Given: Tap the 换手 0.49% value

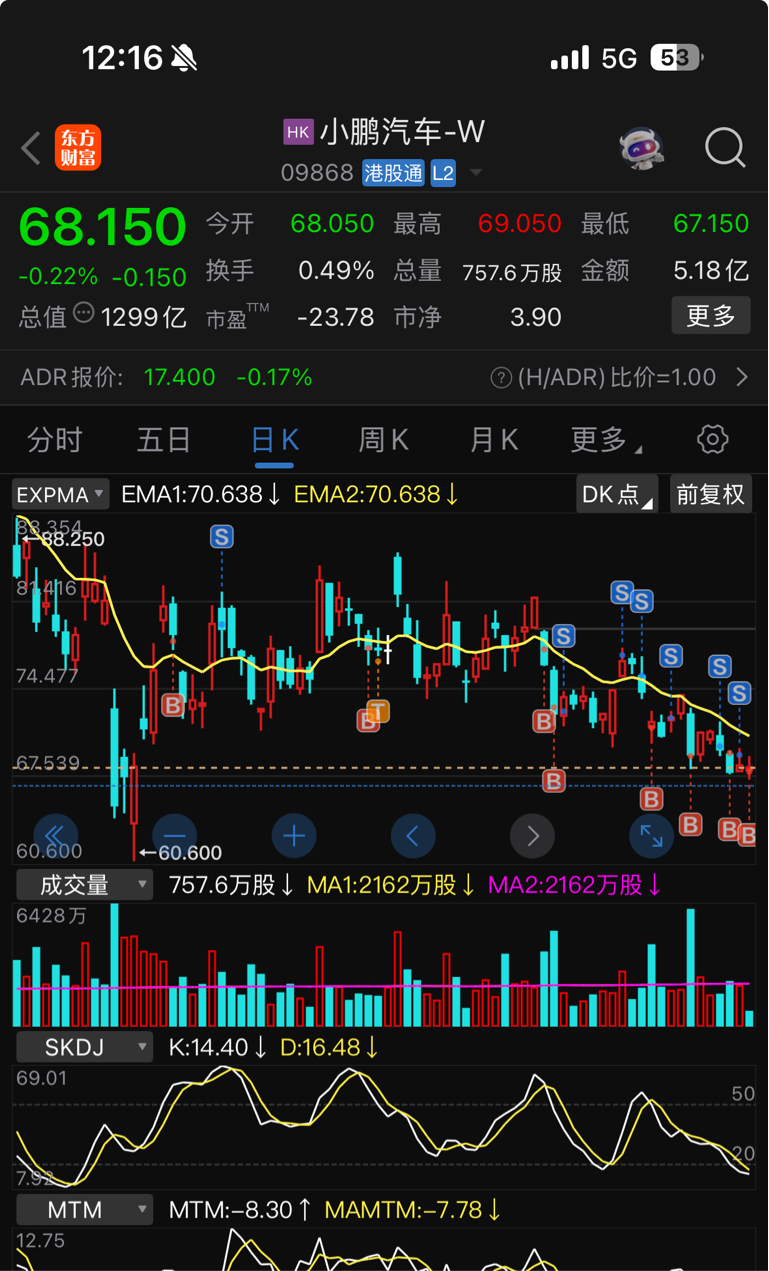Looking at the screenshot, I should pos(336,270).
